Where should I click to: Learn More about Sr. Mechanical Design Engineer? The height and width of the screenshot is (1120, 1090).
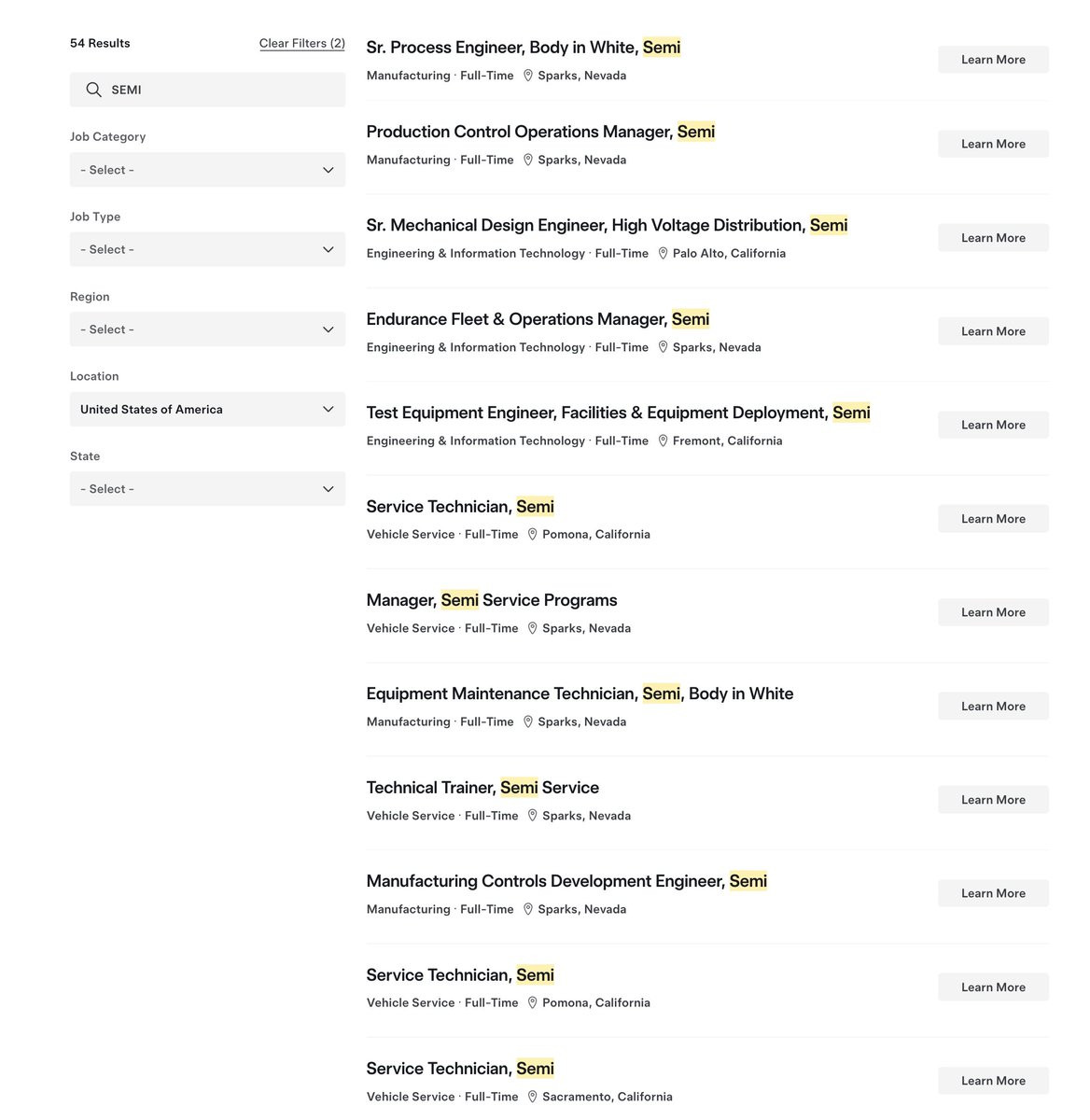click(x=993, y=238)
